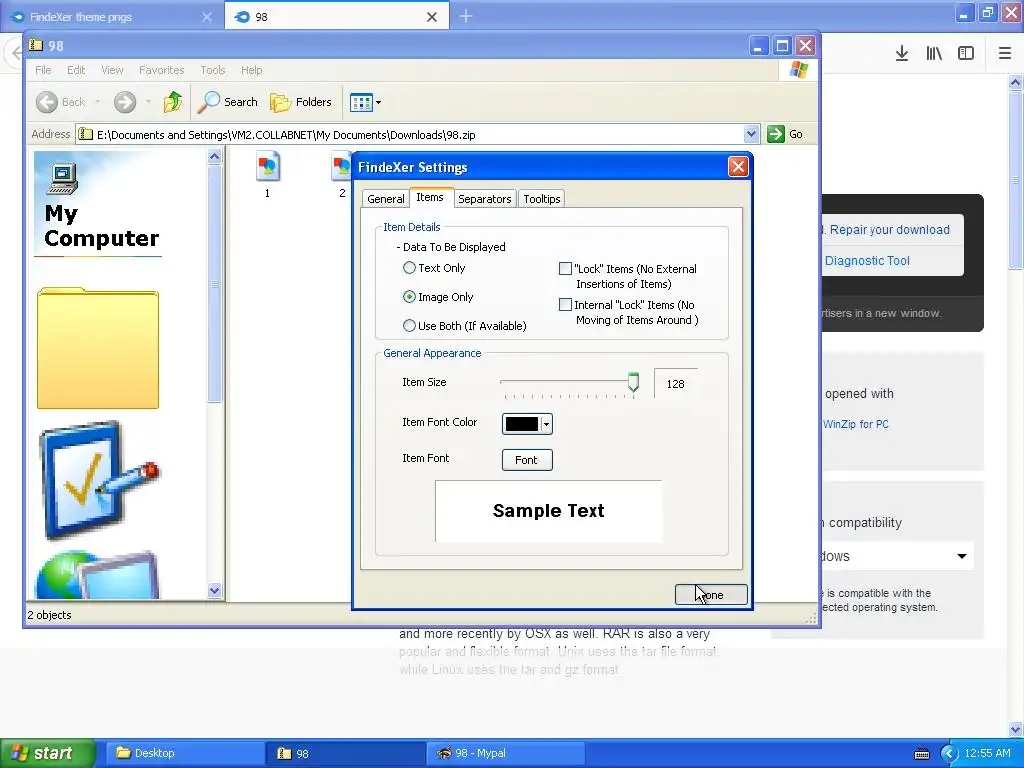Close the FindeXer Settings dialog
The image size is (1024, 768).
click(x=738, y=167)
